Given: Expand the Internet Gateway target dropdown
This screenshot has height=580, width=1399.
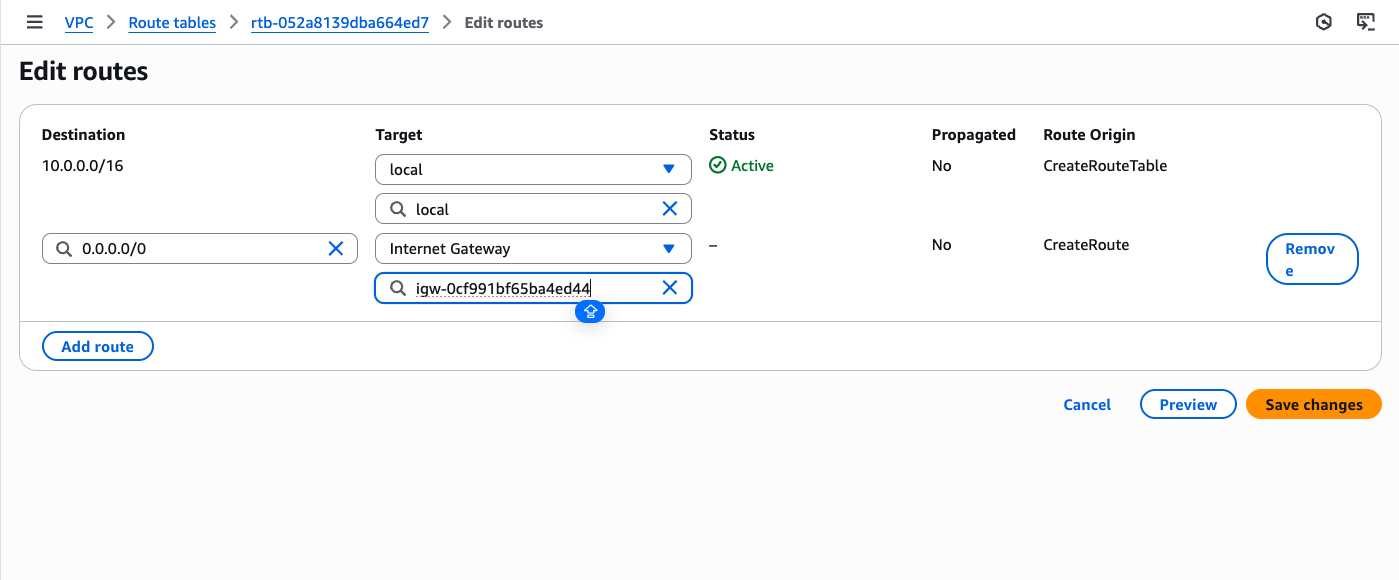Looking at the screenshot, I should (669, 249).
